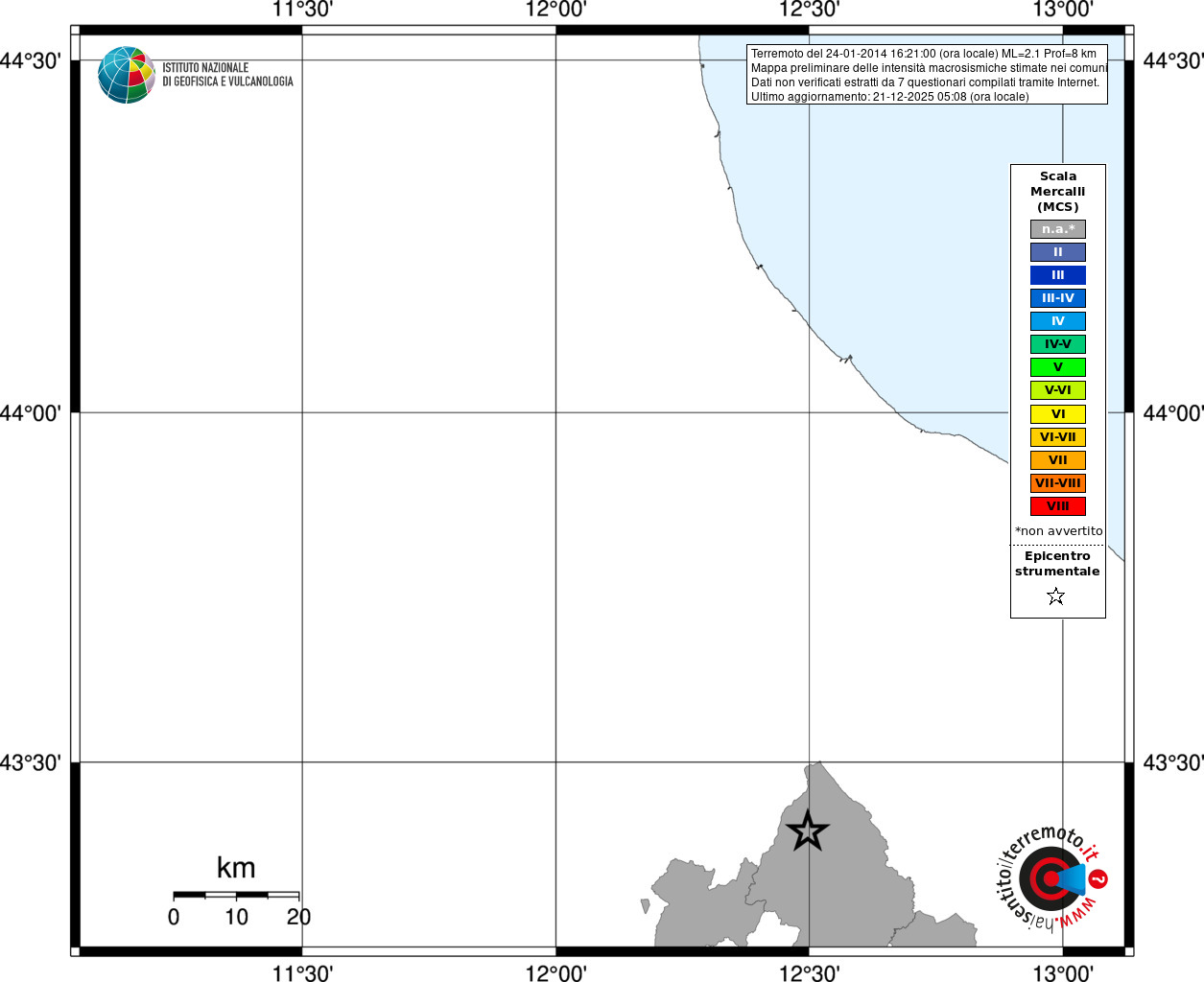This screenshot has height=982, width=1204.
Task: Select the blue III-IV legend swatch
Action: click(1058, 298)
